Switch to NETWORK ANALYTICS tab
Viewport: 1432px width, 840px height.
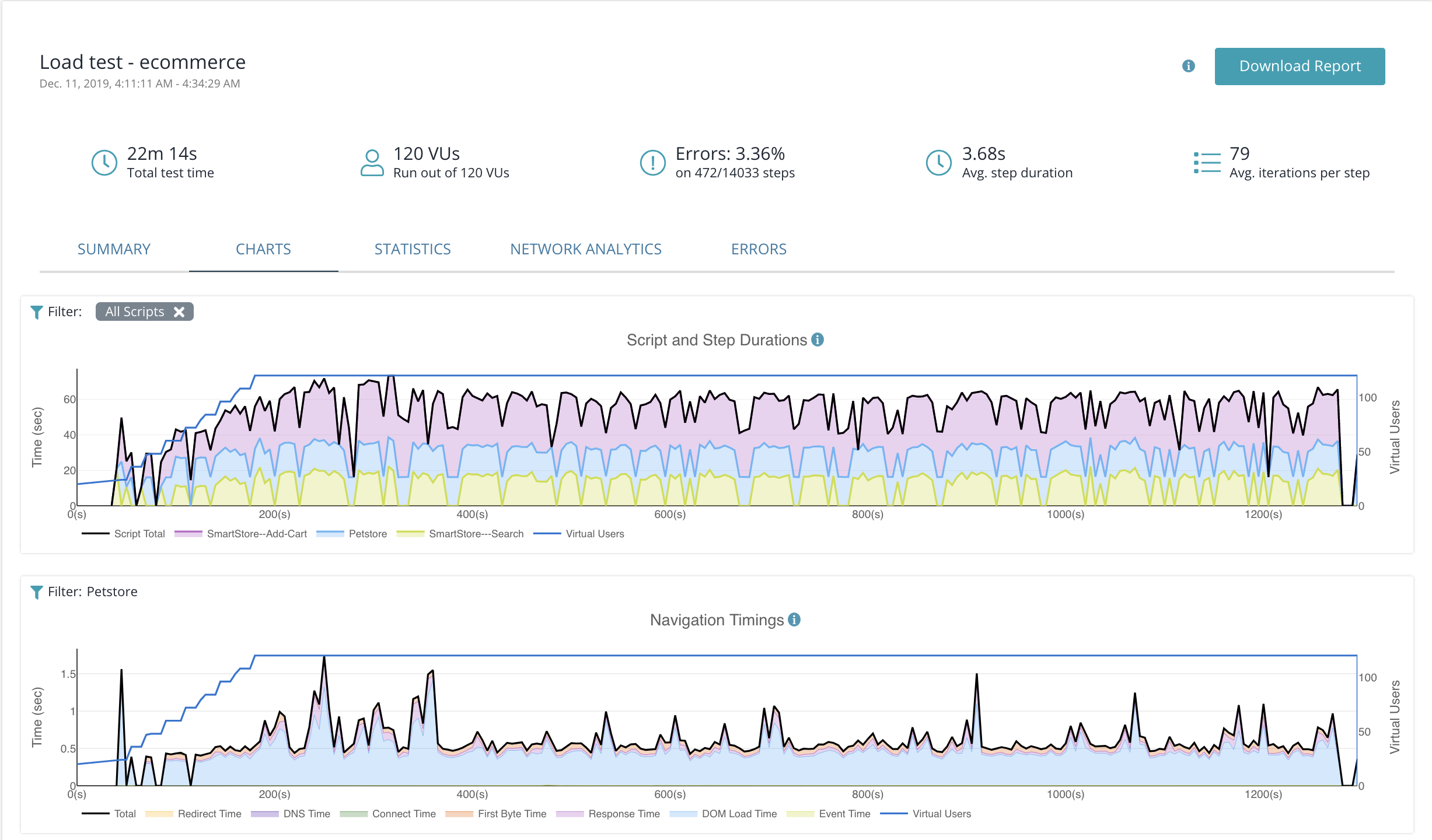(x=585, y=249)
